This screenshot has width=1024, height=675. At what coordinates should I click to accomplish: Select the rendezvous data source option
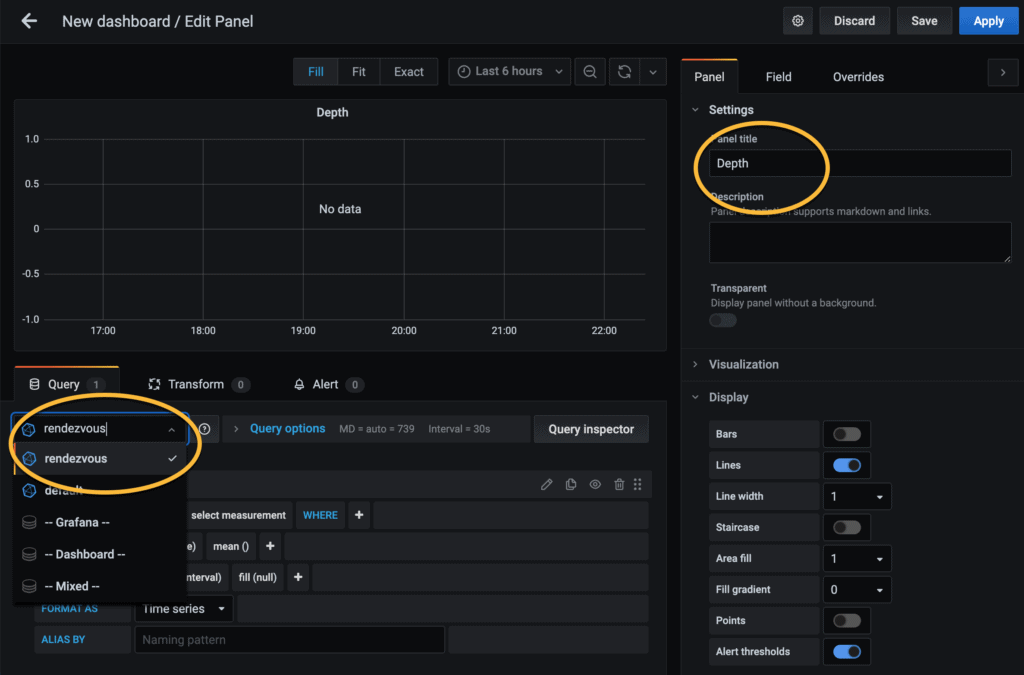101,458
